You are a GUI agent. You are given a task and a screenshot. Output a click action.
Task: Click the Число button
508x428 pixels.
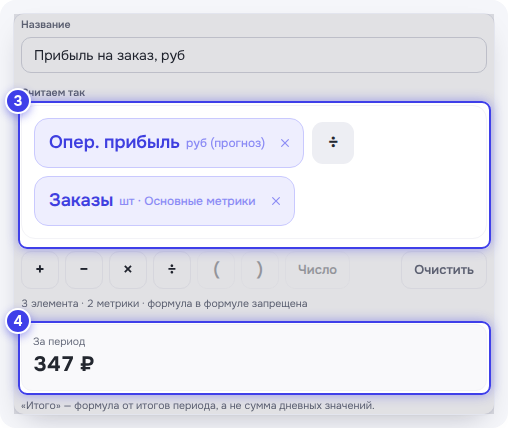click(318, 269)
